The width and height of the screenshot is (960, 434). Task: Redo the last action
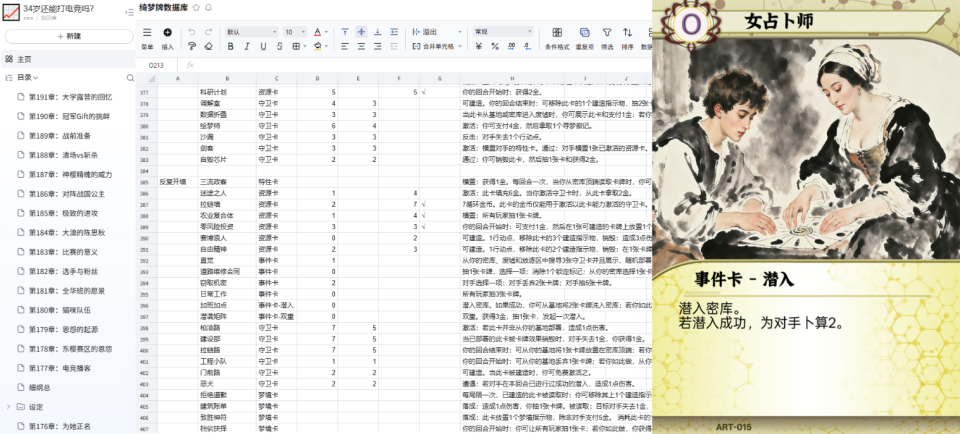[x=209, y=32]
